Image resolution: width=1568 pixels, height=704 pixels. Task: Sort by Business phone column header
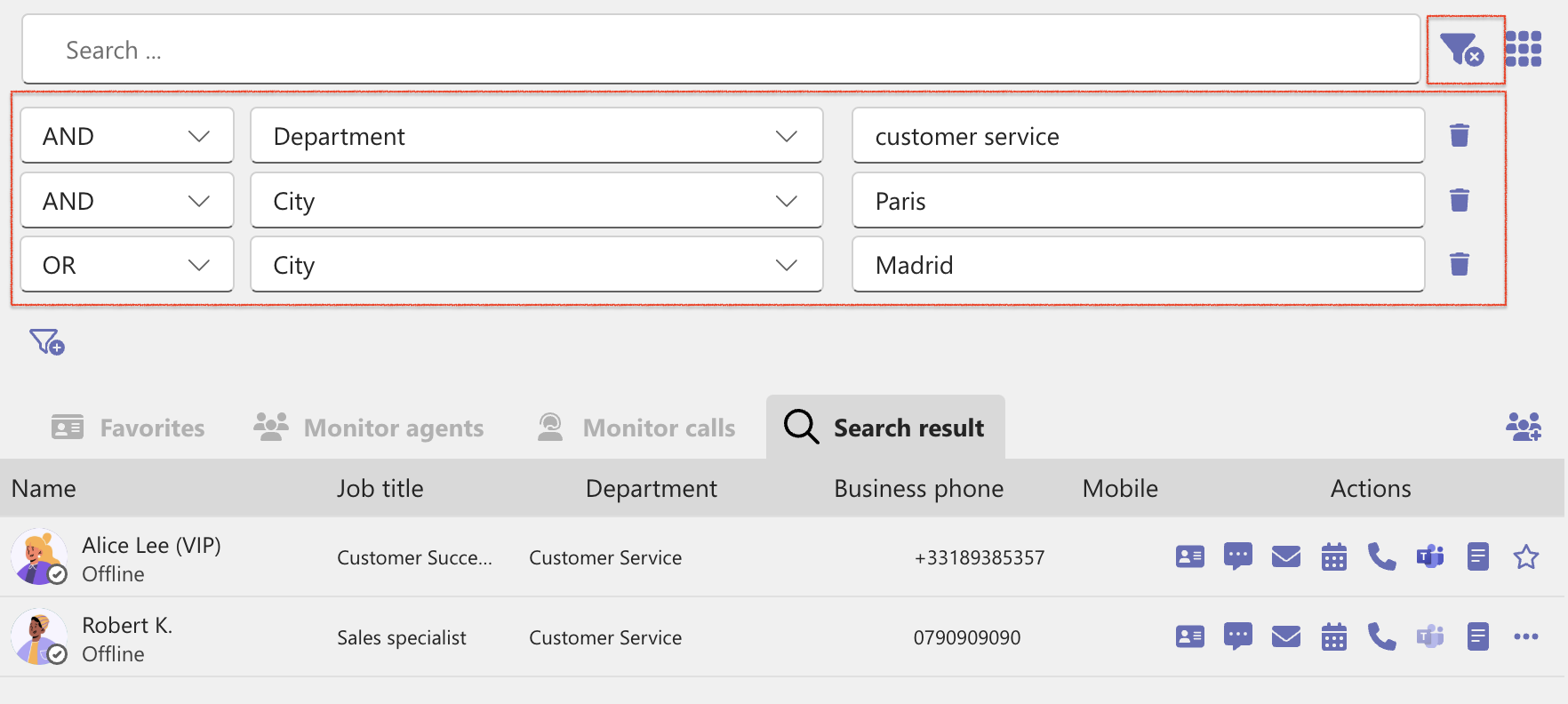pyautogui.click(x=919, y=488)
